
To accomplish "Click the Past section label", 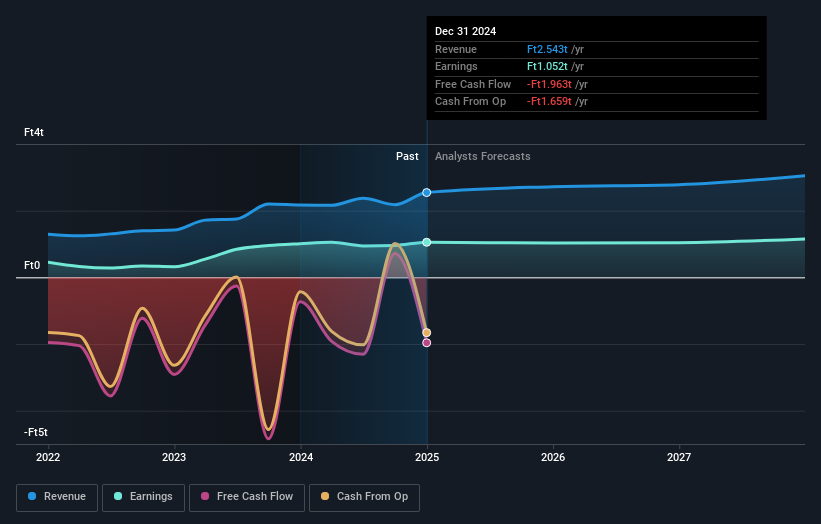I will 407,157.
